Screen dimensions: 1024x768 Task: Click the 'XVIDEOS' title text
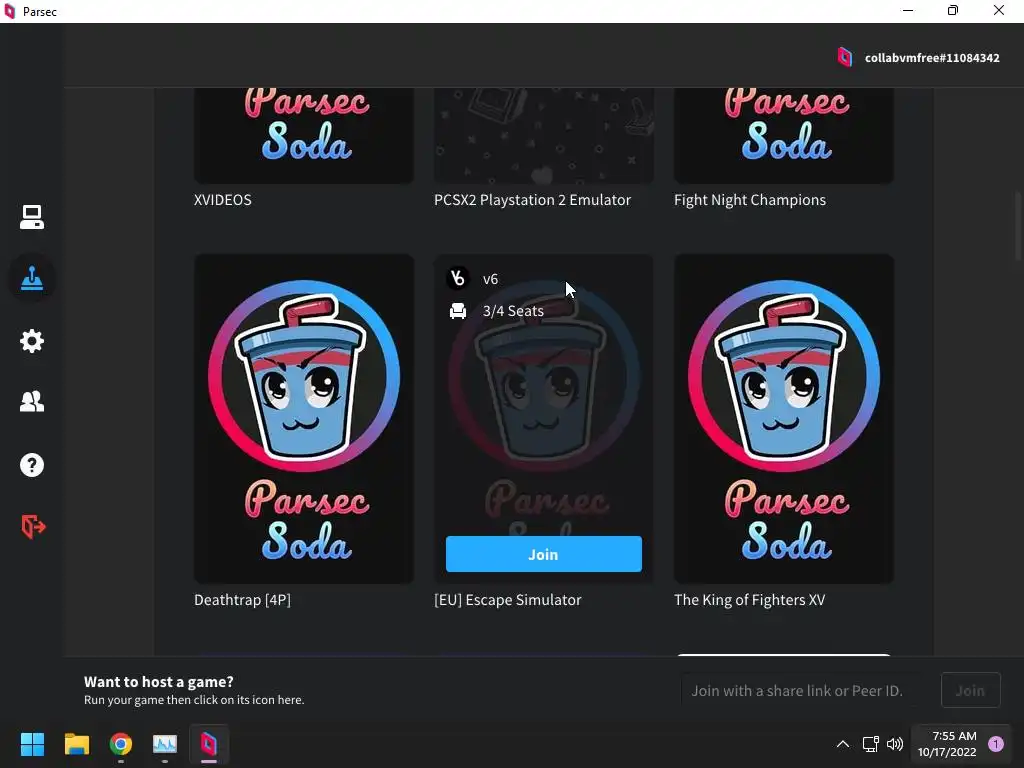[x=223, y=200]
